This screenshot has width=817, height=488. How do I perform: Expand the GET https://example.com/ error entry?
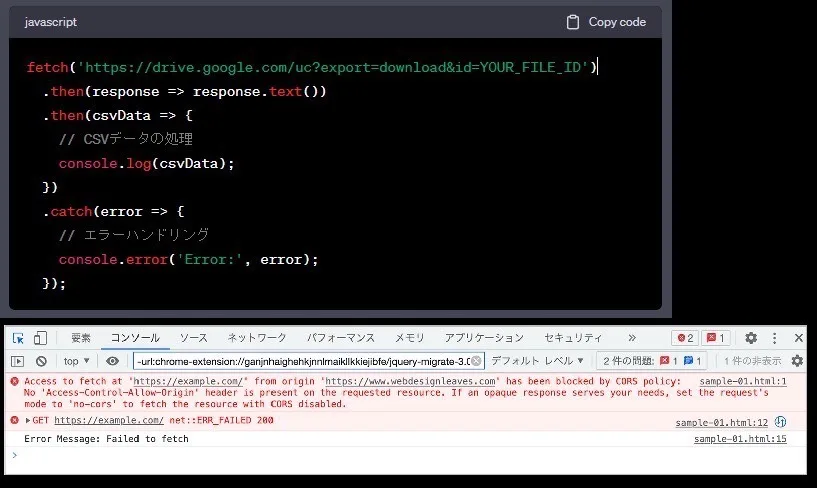pos(28,421)
